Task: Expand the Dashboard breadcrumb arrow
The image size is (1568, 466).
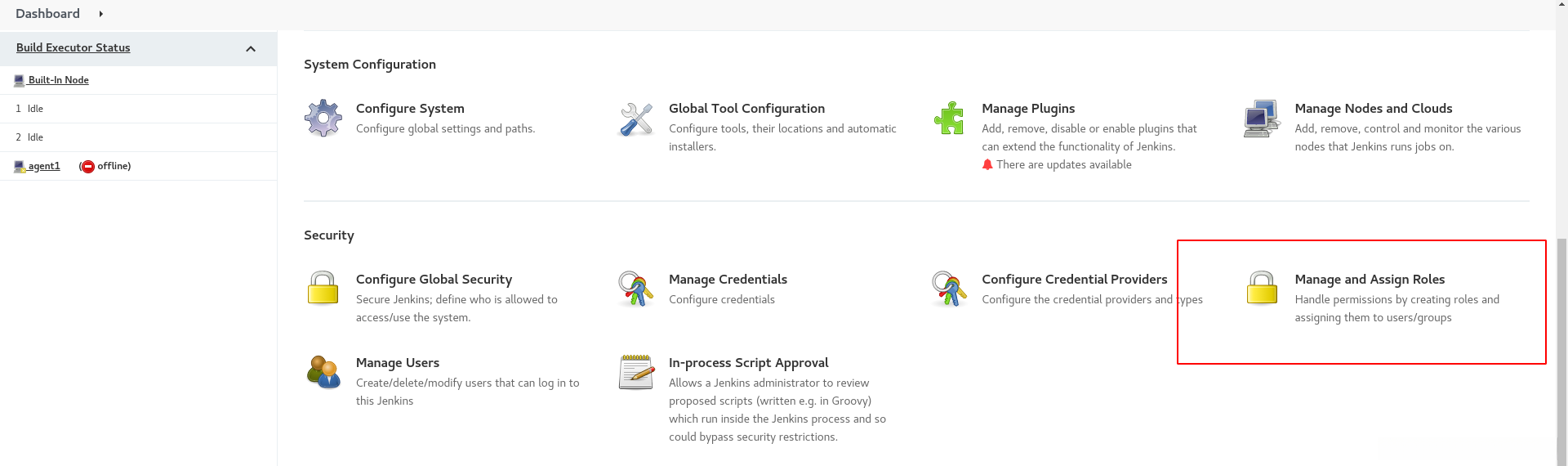Action: click(x=100, y=14)
